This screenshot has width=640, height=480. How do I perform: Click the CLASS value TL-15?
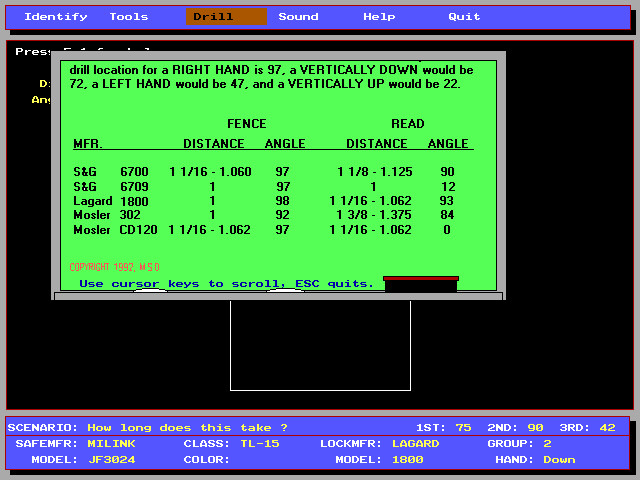coord(260,444)
